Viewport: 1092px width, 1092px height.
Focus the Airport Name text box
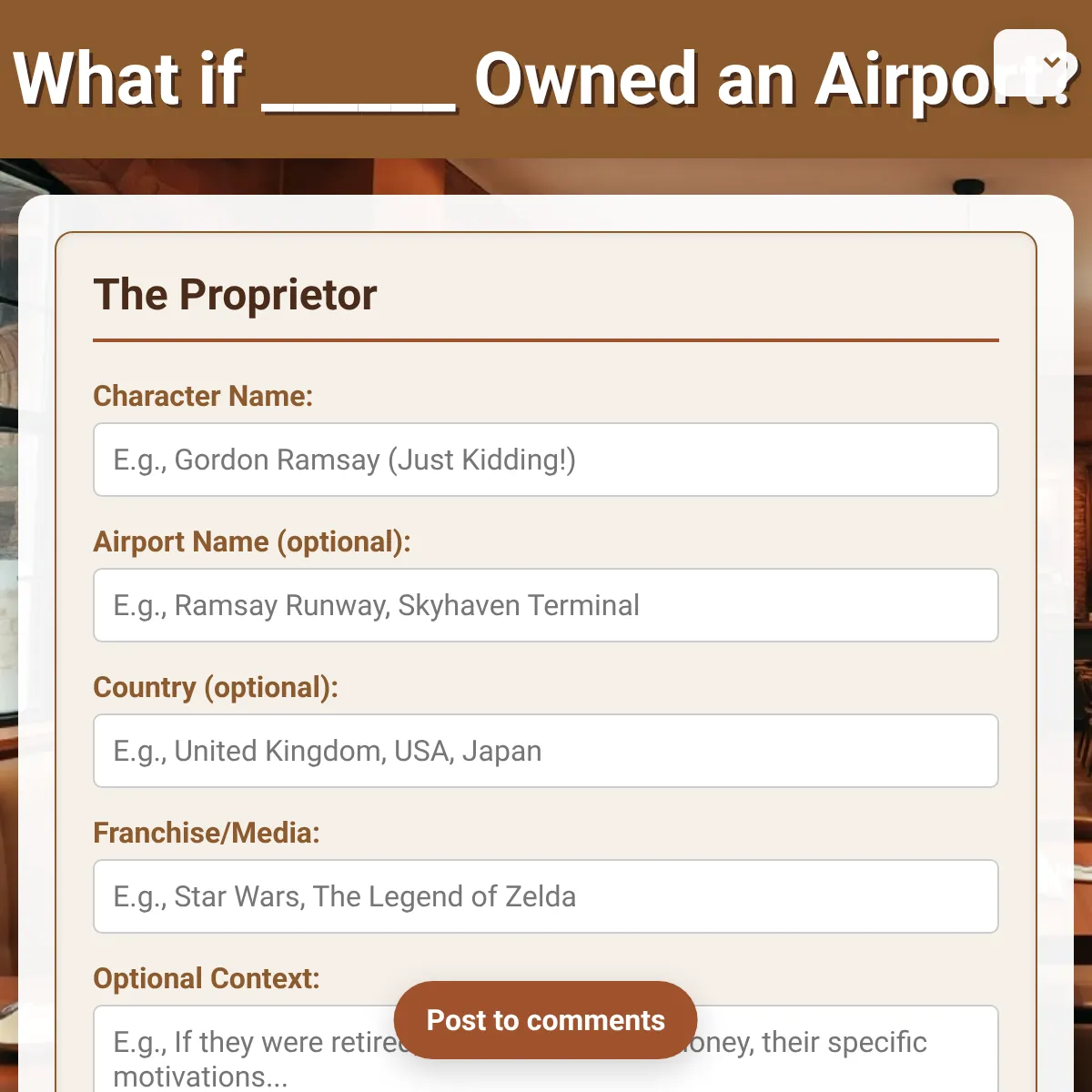546,605
